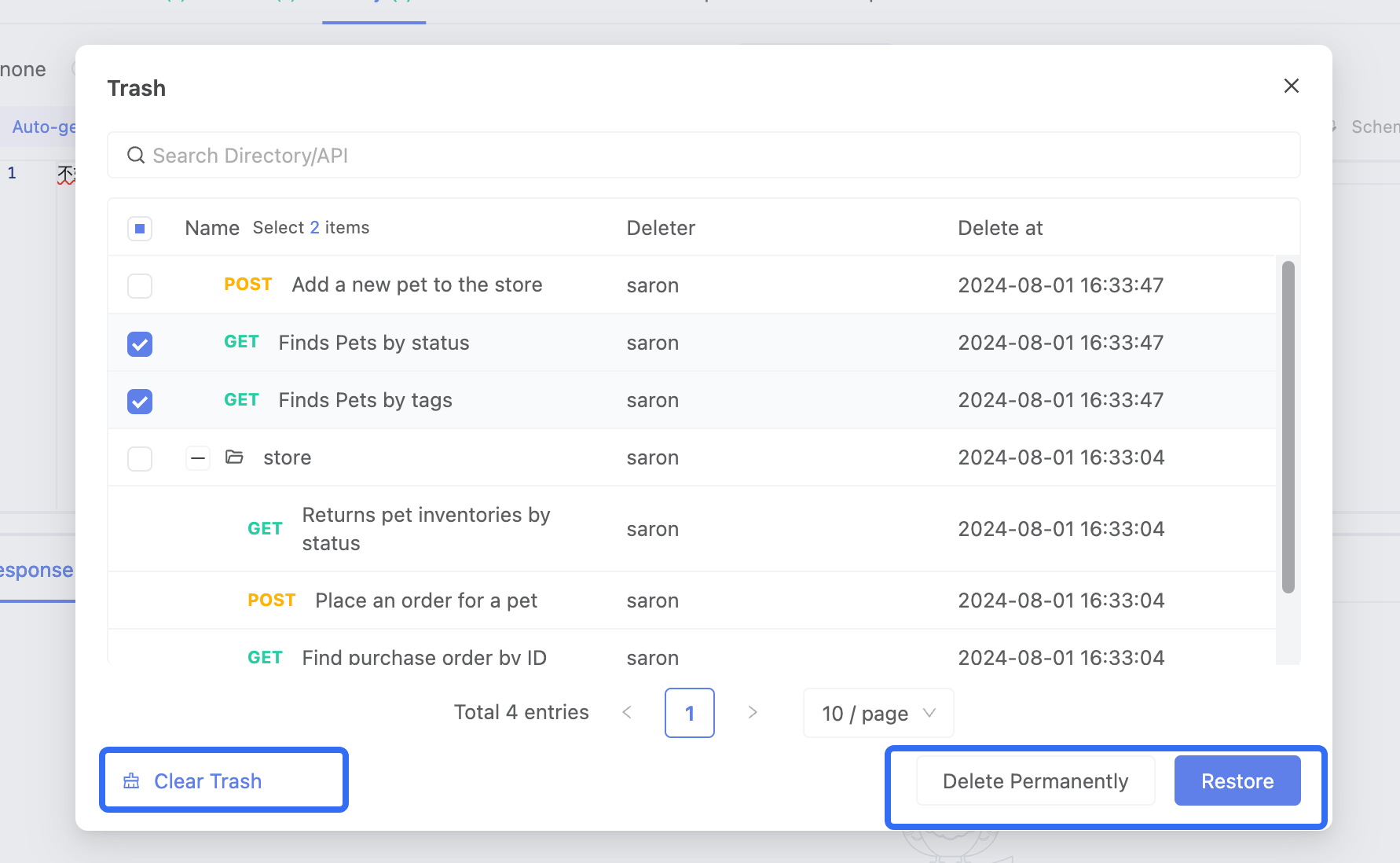The width and height of the screenshot is (1400, 863).
Task: Click the search magnifier icon
Action: point(136,155)
